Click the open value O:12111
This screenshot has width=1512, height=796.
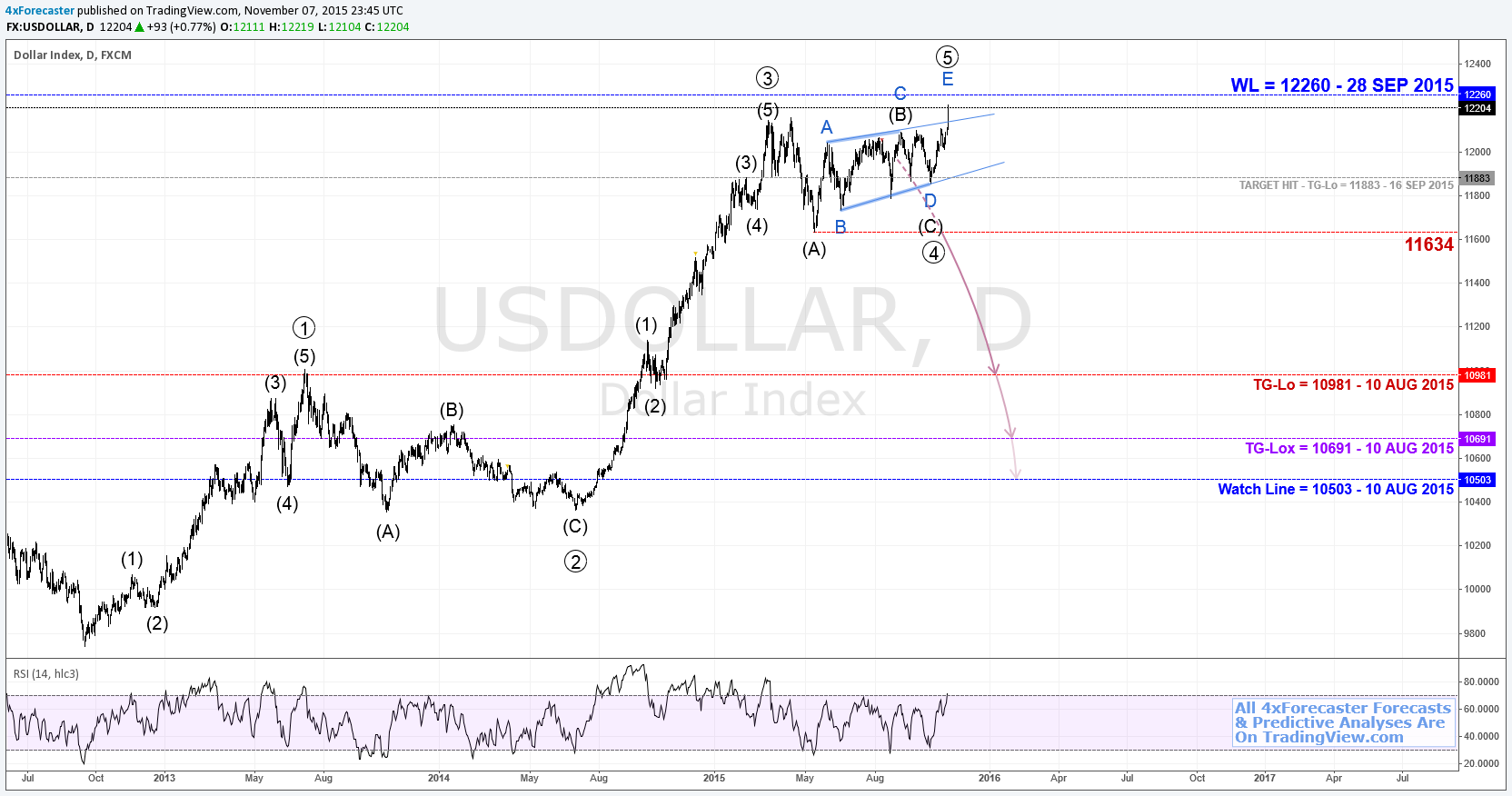pos(243,27)
